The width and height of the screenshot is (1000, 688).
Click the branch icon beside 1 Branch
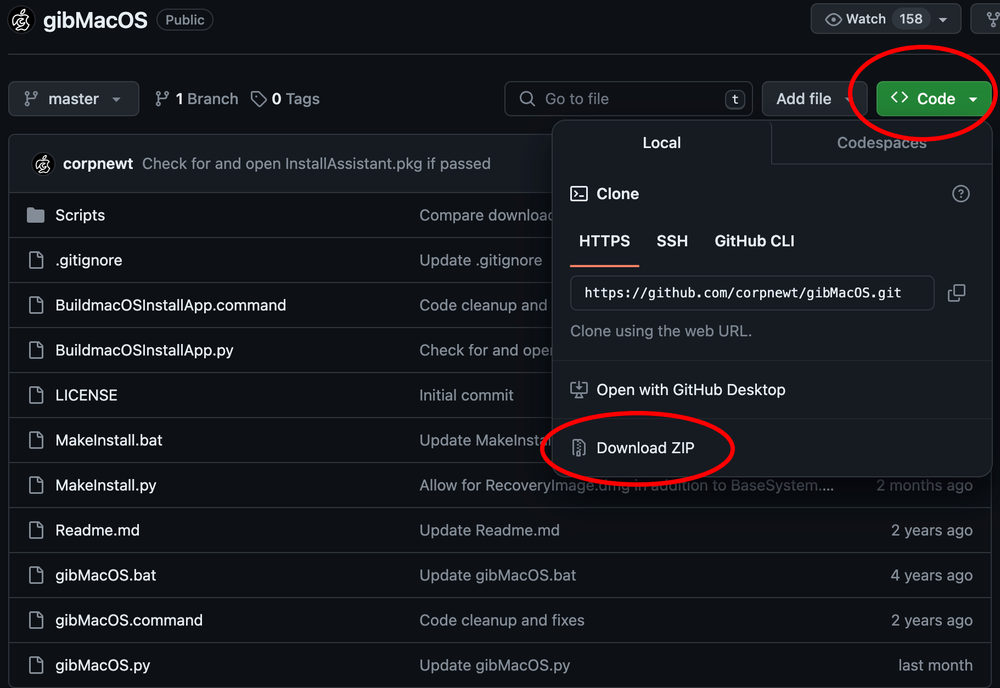point(162,99)
